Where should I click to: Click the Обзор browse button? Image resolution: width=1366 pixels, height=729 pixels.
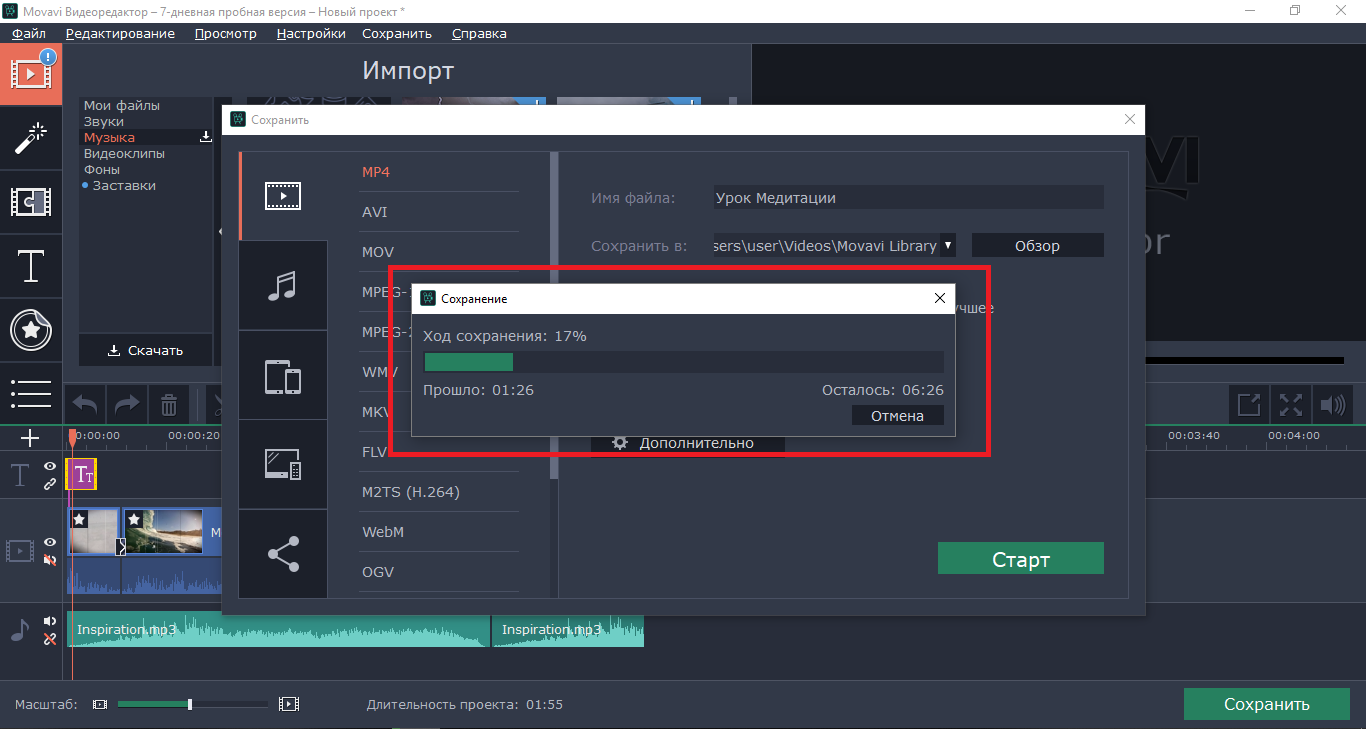coord(1037,245)
